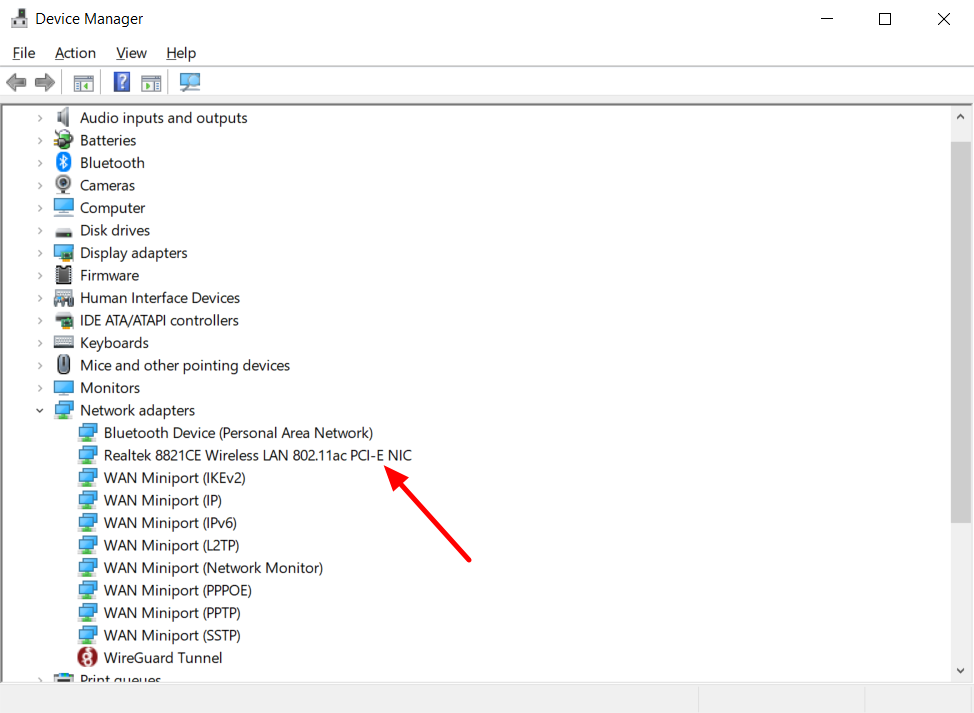
Task: Click the Forward arrow in the toolbar
Action: pyautogui.click(x=44, y=82)
